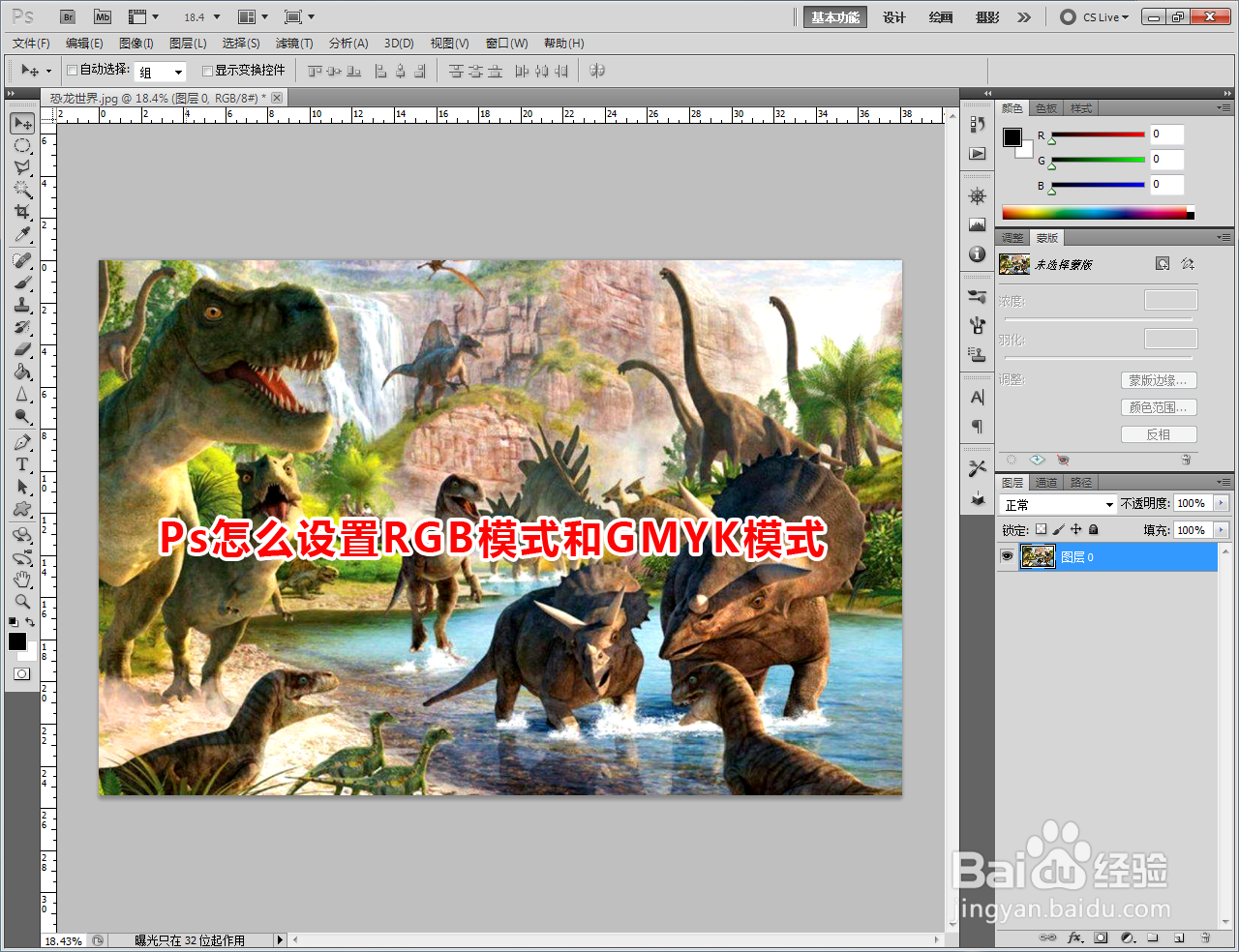Select the Eyedropper tool
Screen dimensions: 1239x952
pos(22,234)
